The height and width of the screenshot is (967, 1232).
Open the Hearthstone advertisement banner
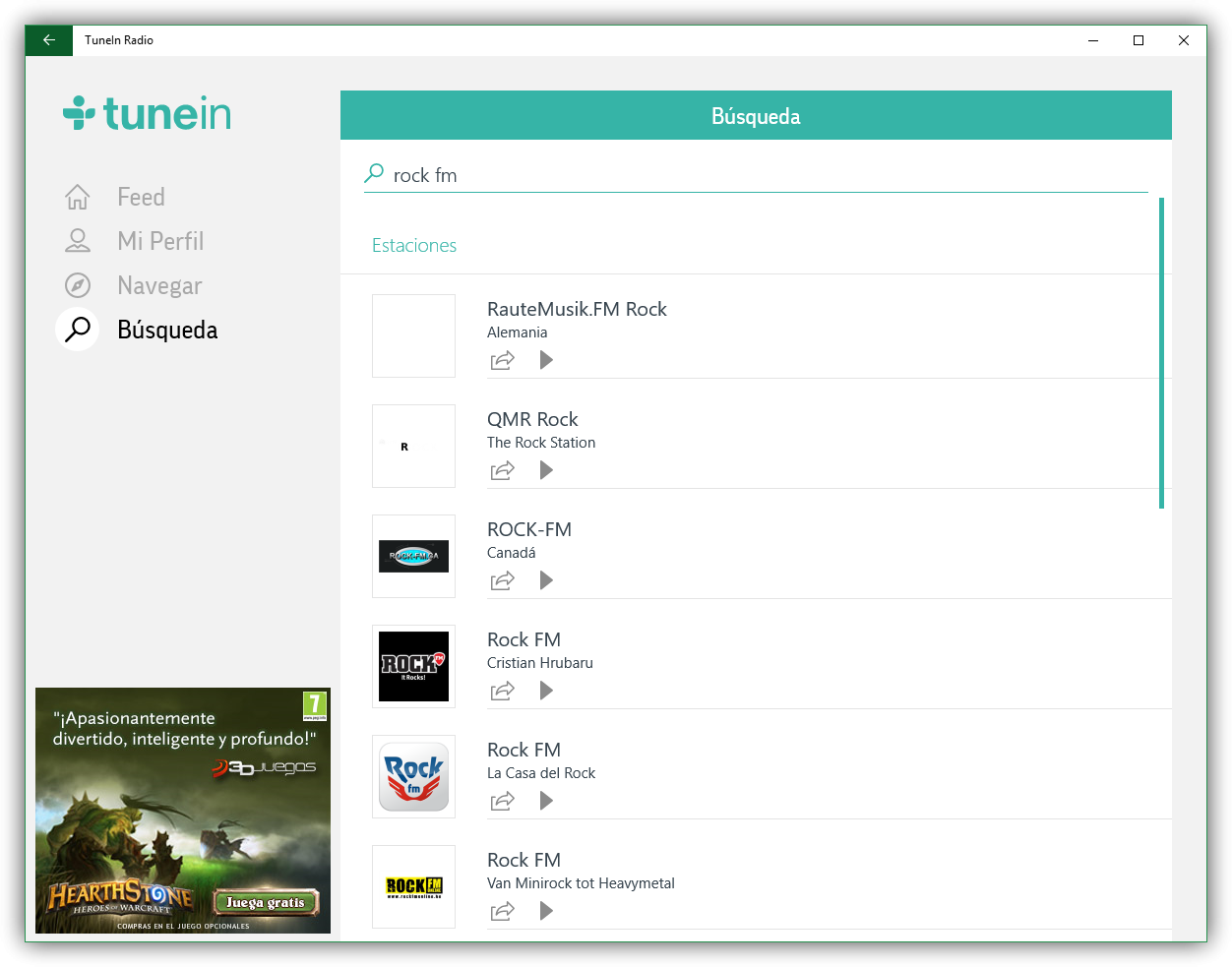click(183, 811)
